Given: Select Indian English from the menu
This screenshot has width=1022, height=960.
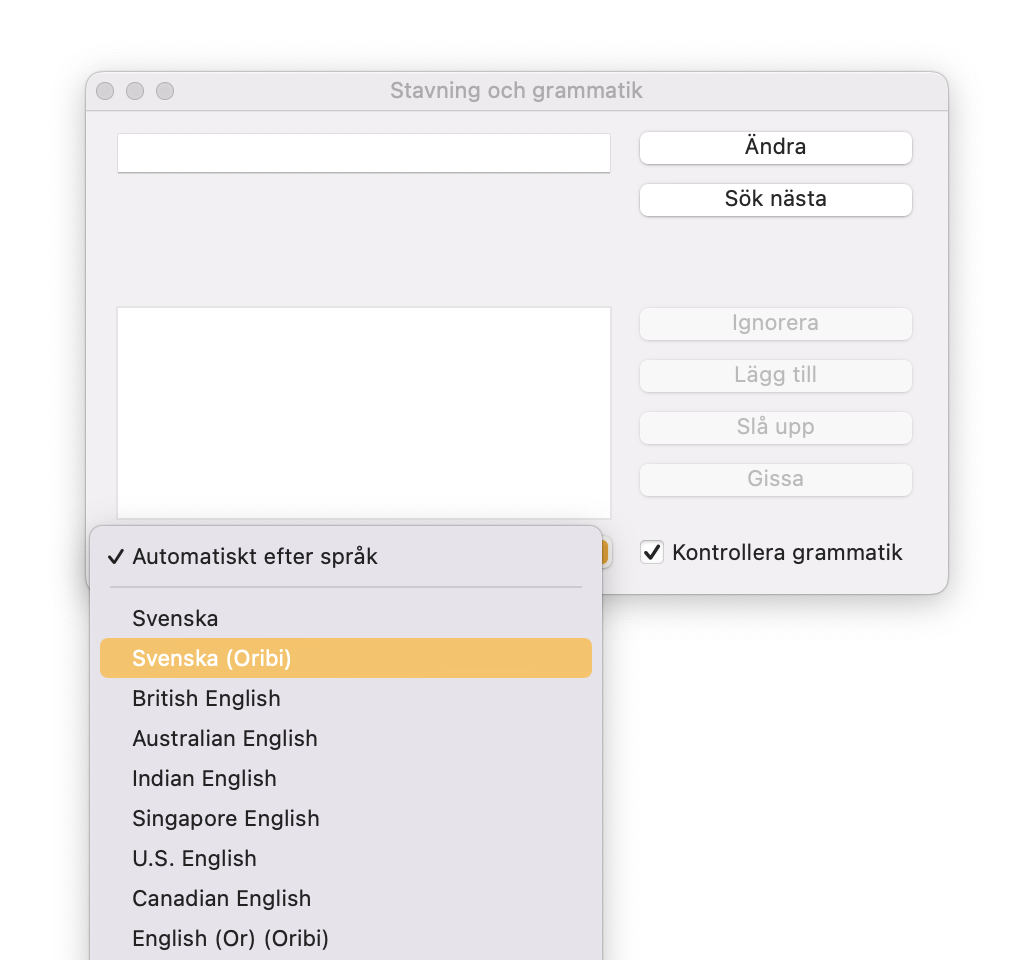Looking at the screenshot, I should coord(204,779).
